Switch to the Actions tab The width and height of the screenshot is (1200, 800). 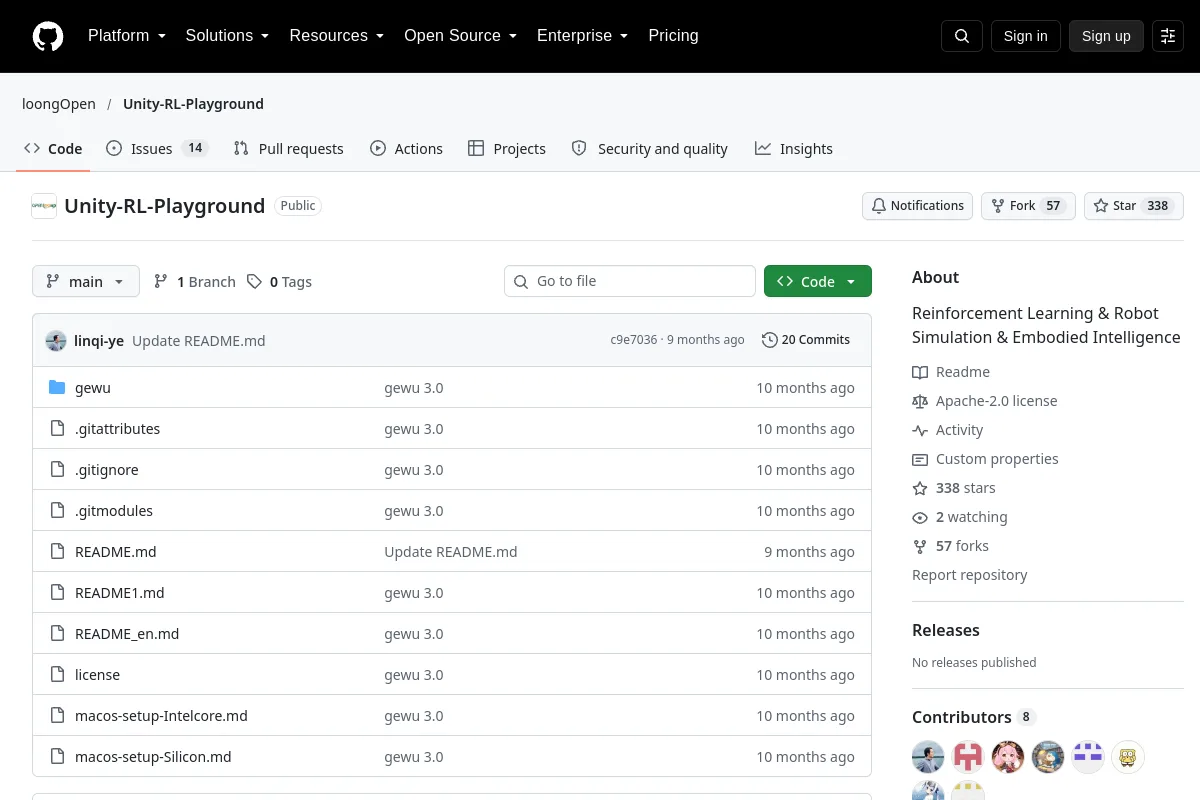point(406,149)
